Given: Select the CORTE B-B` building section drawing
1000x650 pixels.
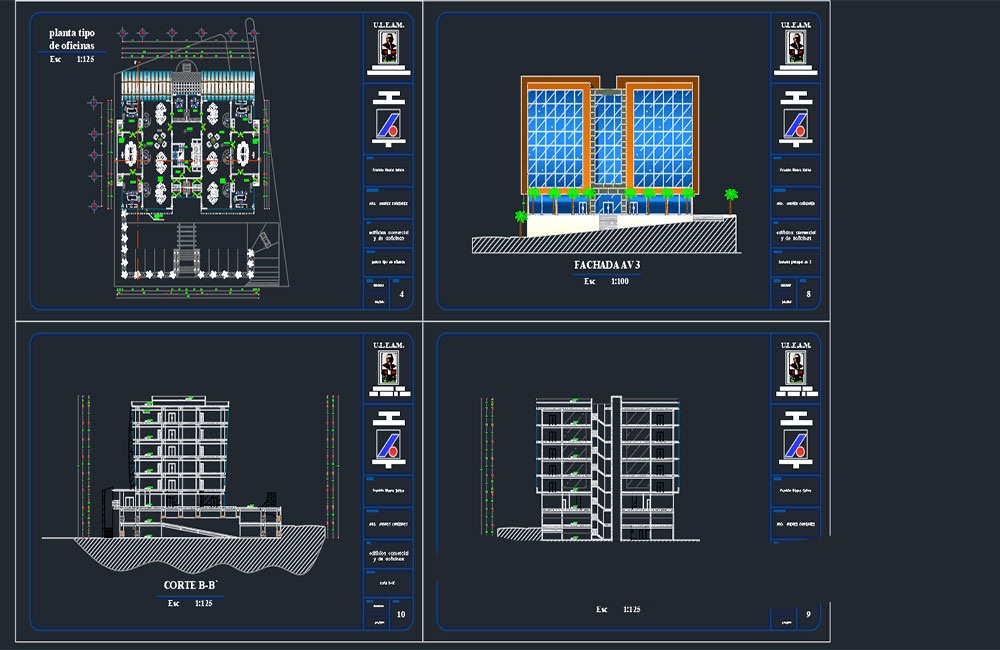Looking at the screenshot, I should pyautogui.click(x=191, y=469).
